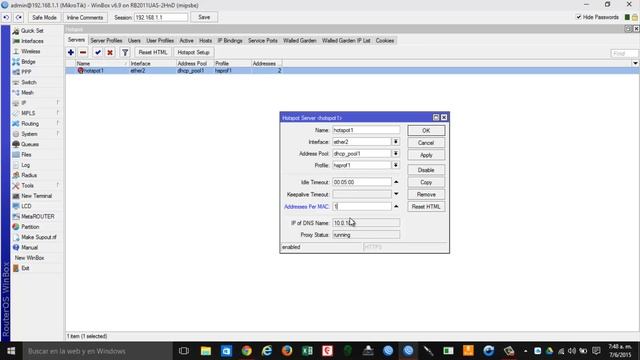The width and height of the screenshot is (640, 360).
Task: Click the Hotspot Setup button
Action: (x=193, y=52)
